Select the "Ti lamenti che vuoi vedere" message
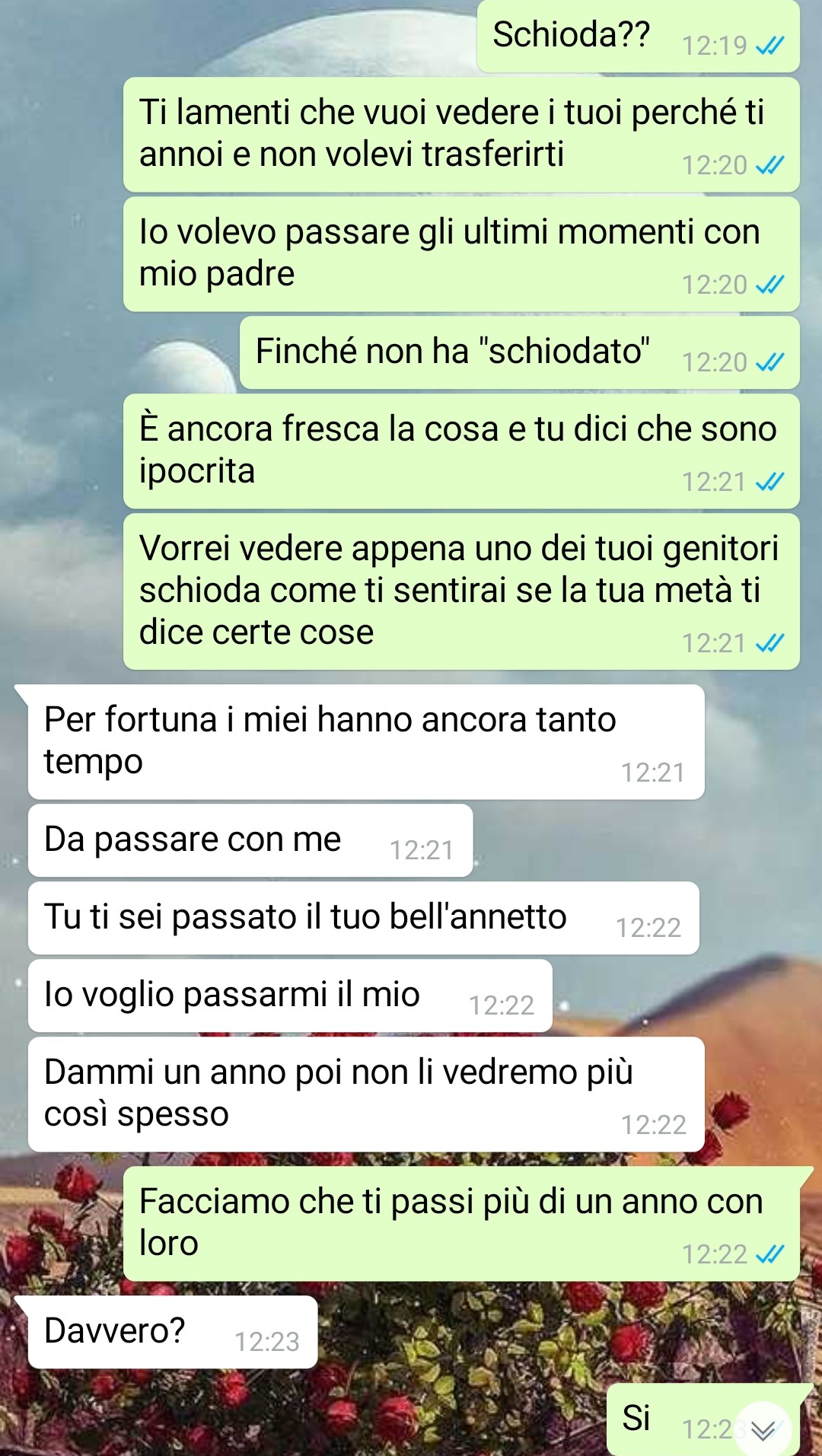822x1456 pixels. (461, 135)
